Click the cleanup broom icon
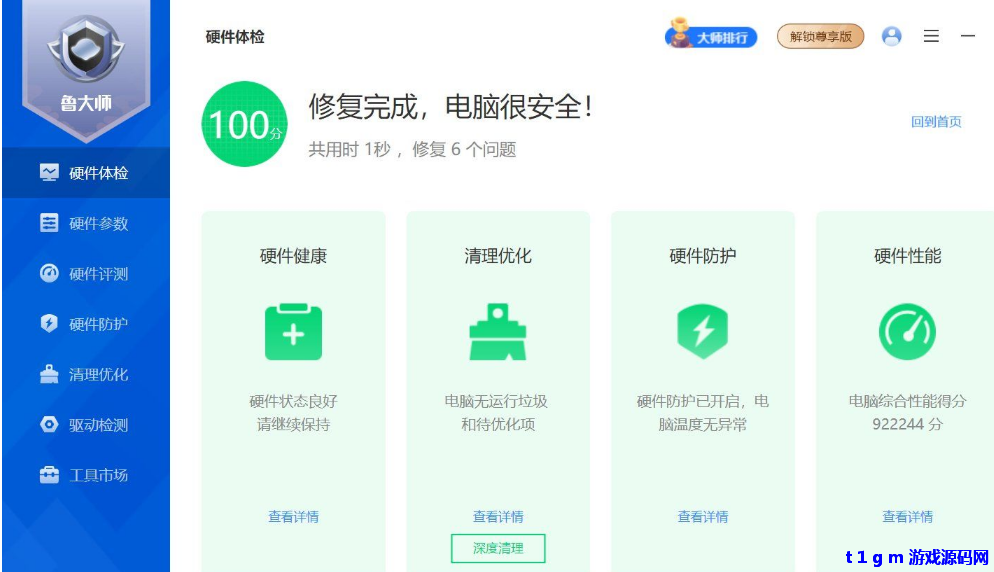 point(498,332)
